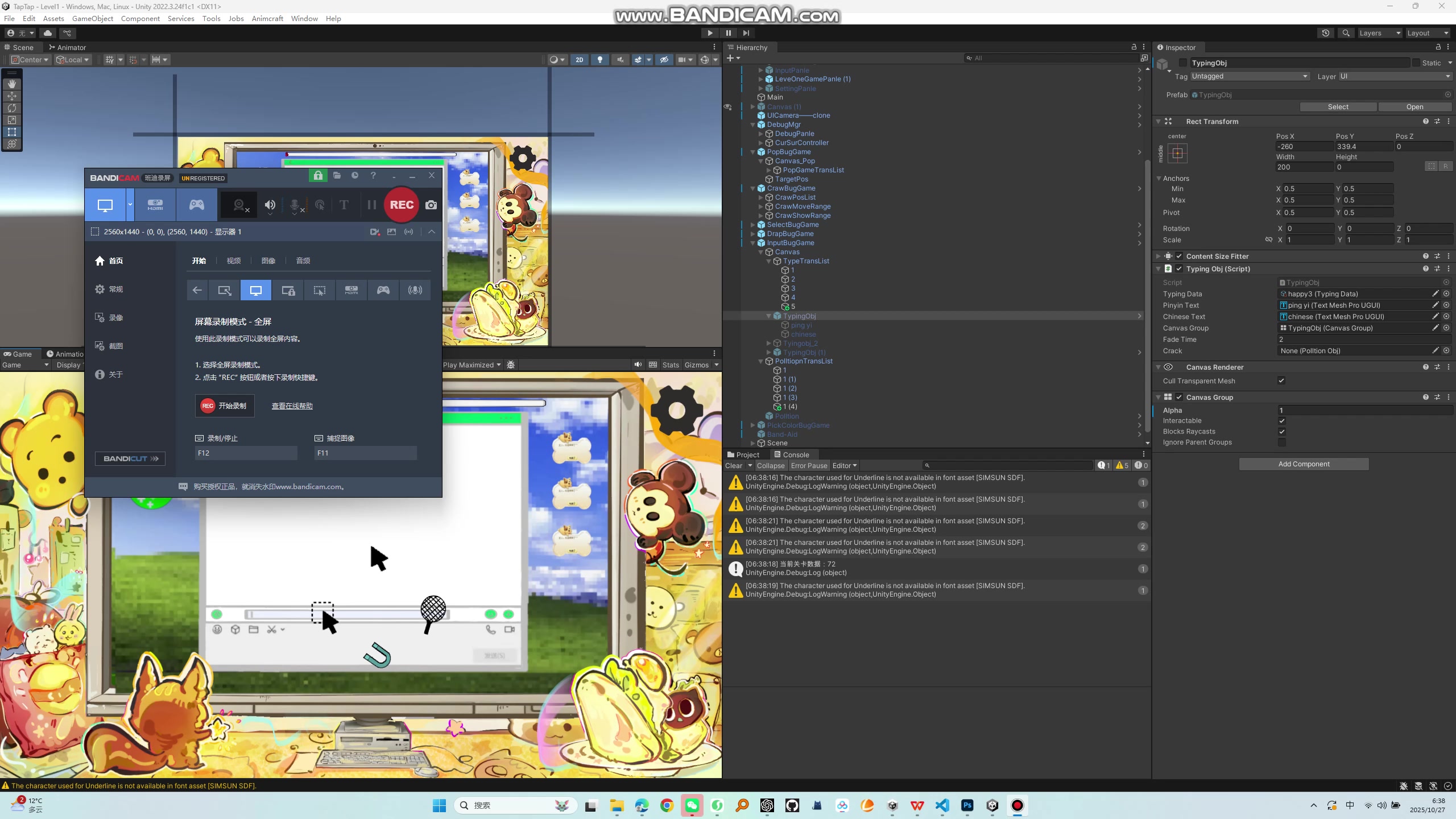Enable Ignore Parent Groups checkbox
This screenshot has height=819, width=1456.
(1281, 442)
